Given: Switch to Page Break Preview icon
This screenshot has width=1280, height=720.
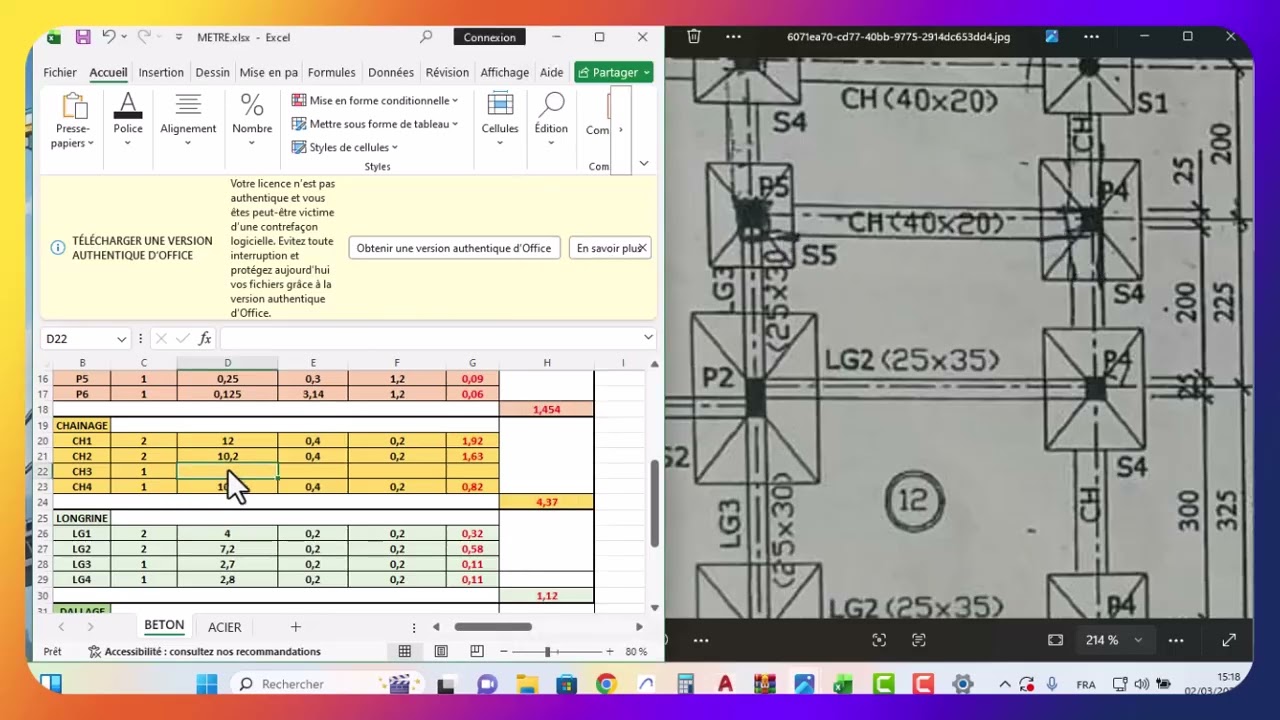Looking at the screenshot, I should 477,652.
